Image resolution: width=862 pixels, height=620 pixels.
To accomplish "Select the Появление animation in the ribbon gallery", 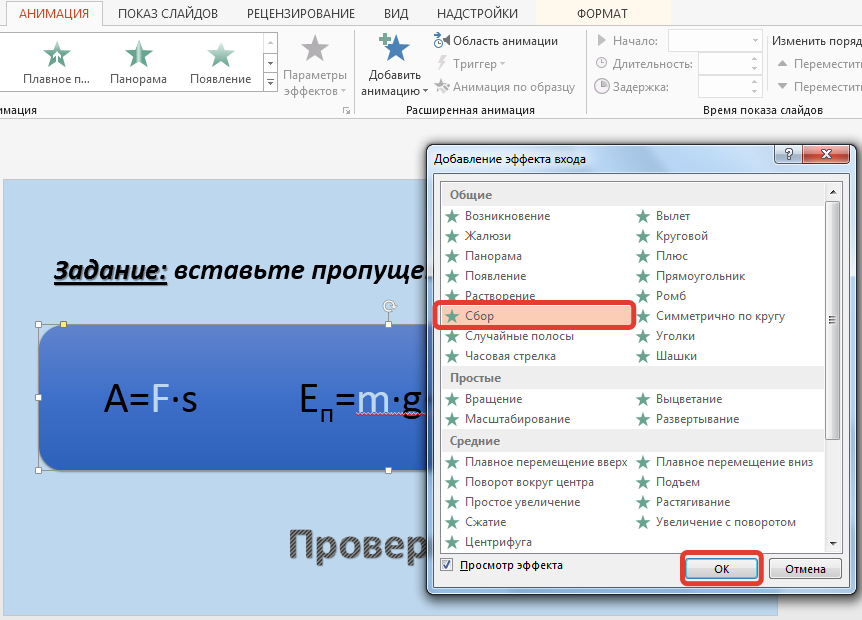I will pos(220,63).
